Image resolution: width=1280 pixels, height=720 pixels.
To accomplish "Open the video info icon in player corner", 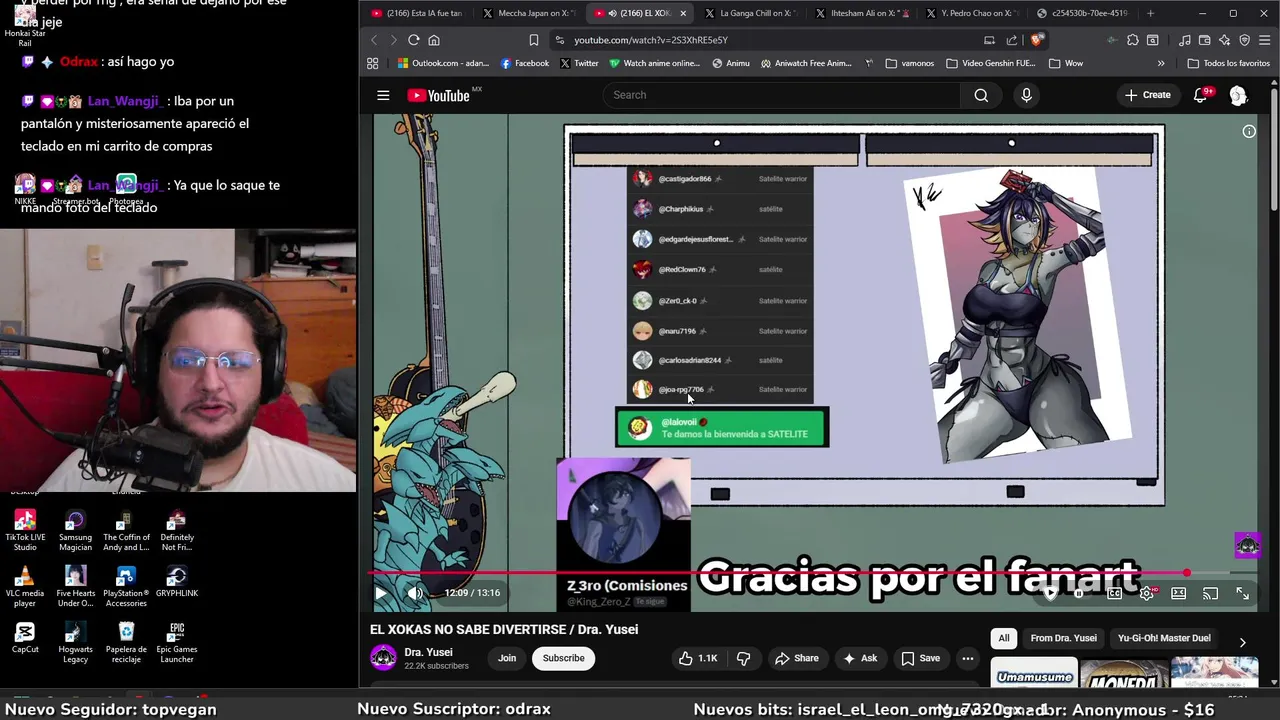I will tap(1249, 131).
